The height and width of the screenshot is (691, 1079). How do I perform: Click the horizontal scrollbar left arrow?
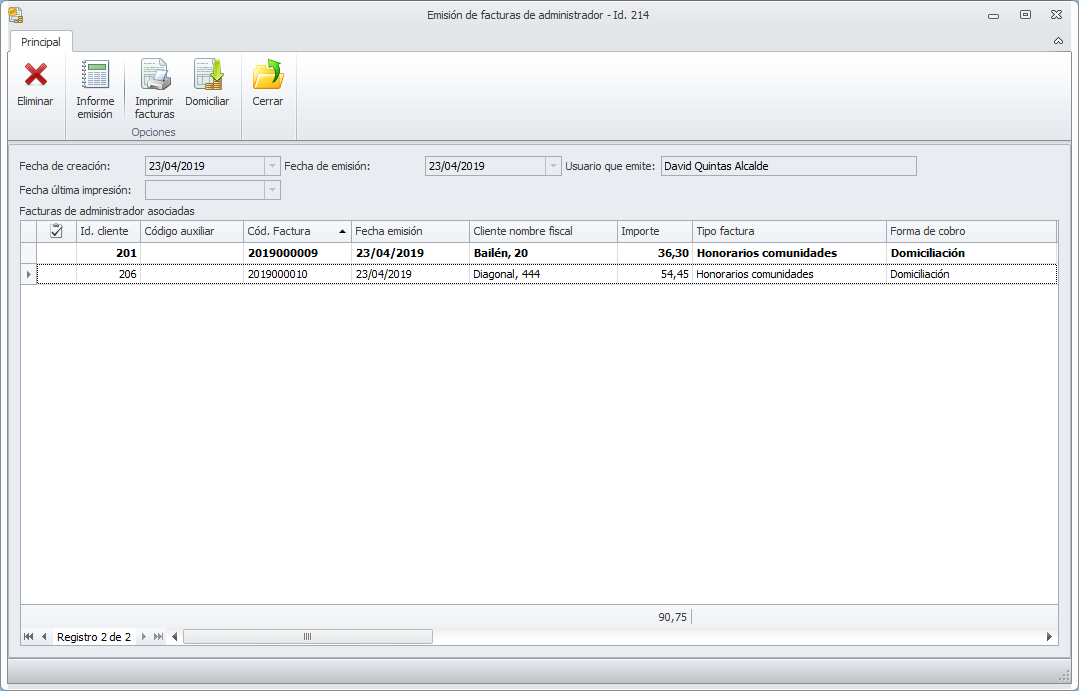point(175,637)
